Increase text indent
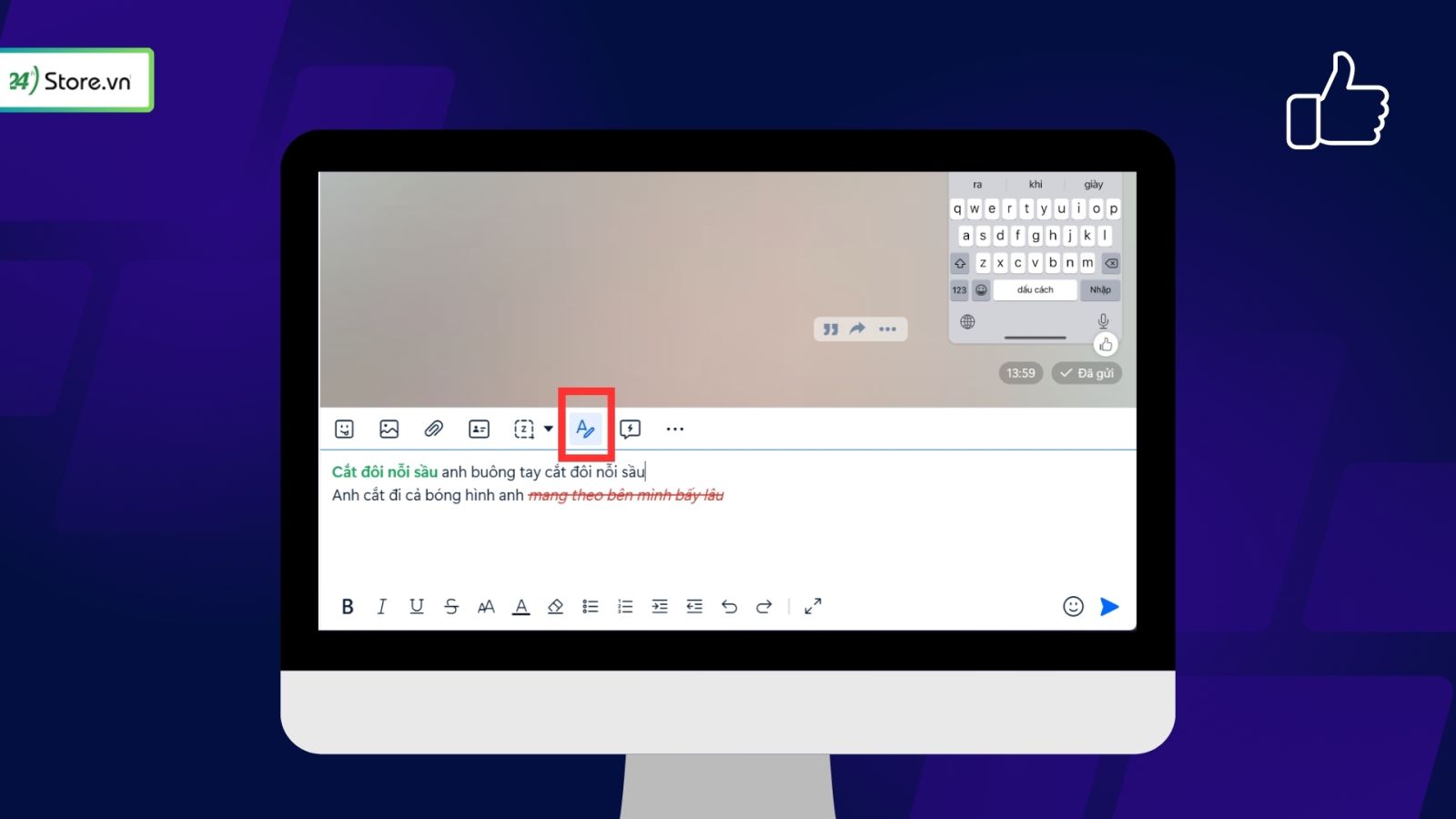The height and width of the screenshot is (819, 1456). pos(660,607)
